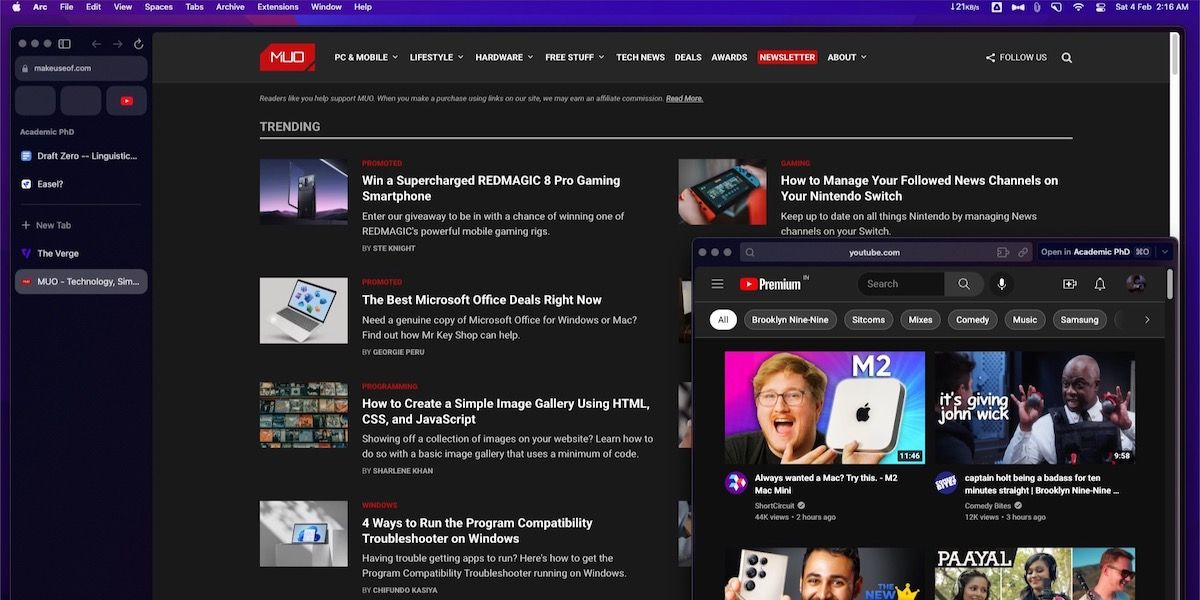Go back using the back arrow
Viewport: 1200px width, 600px height.
[96, 44]
